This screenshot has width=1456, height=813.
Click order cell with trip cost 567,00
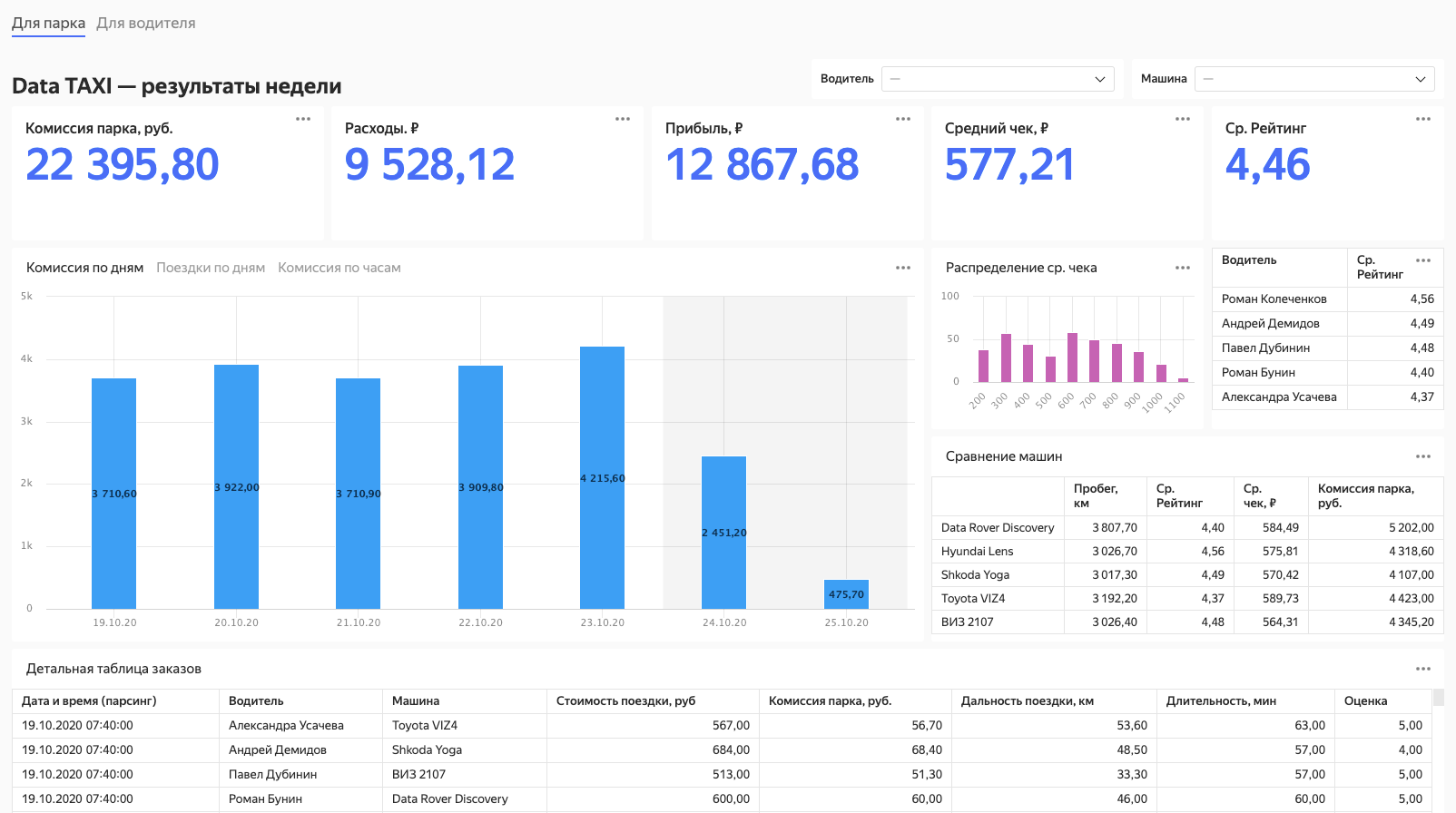[x=653, y=726]
